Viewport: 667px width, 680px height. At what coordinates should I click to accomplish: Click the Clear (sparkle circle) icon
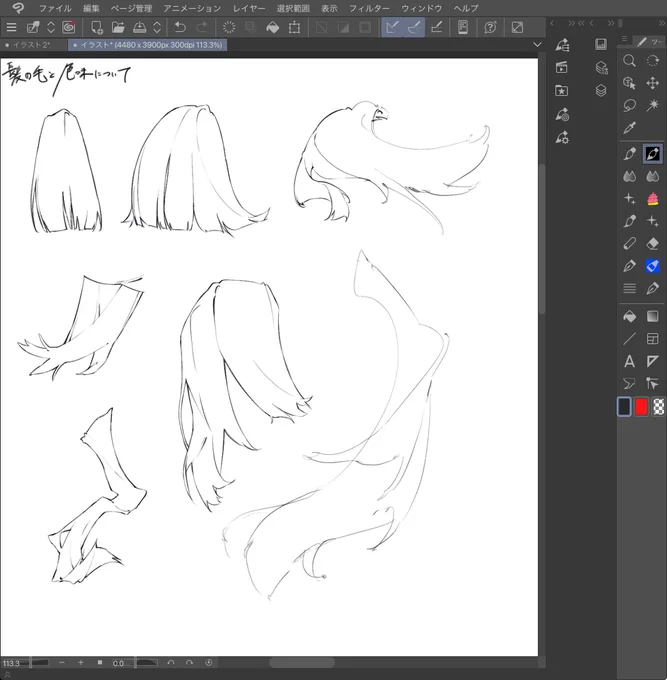tap(229, 28)
